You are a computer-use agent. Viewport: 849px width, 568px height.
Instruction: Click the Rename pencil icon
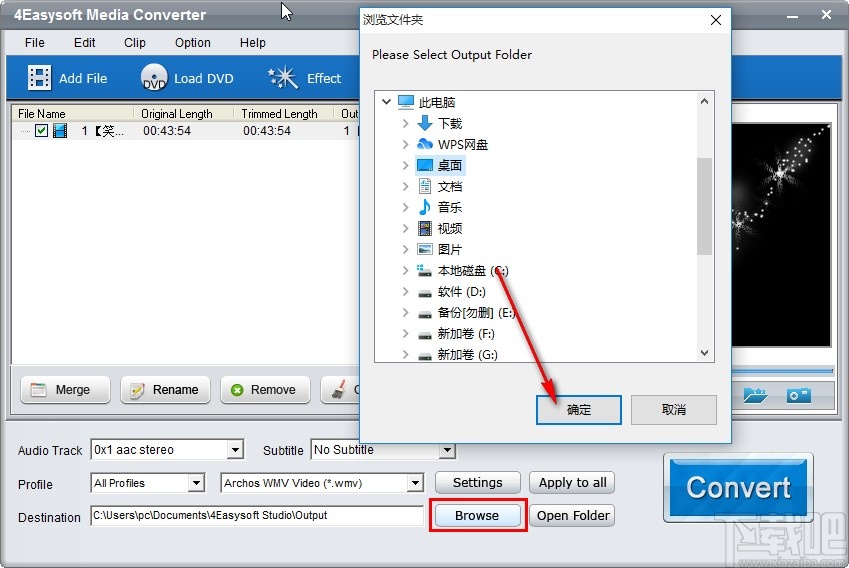click(138, 390)
